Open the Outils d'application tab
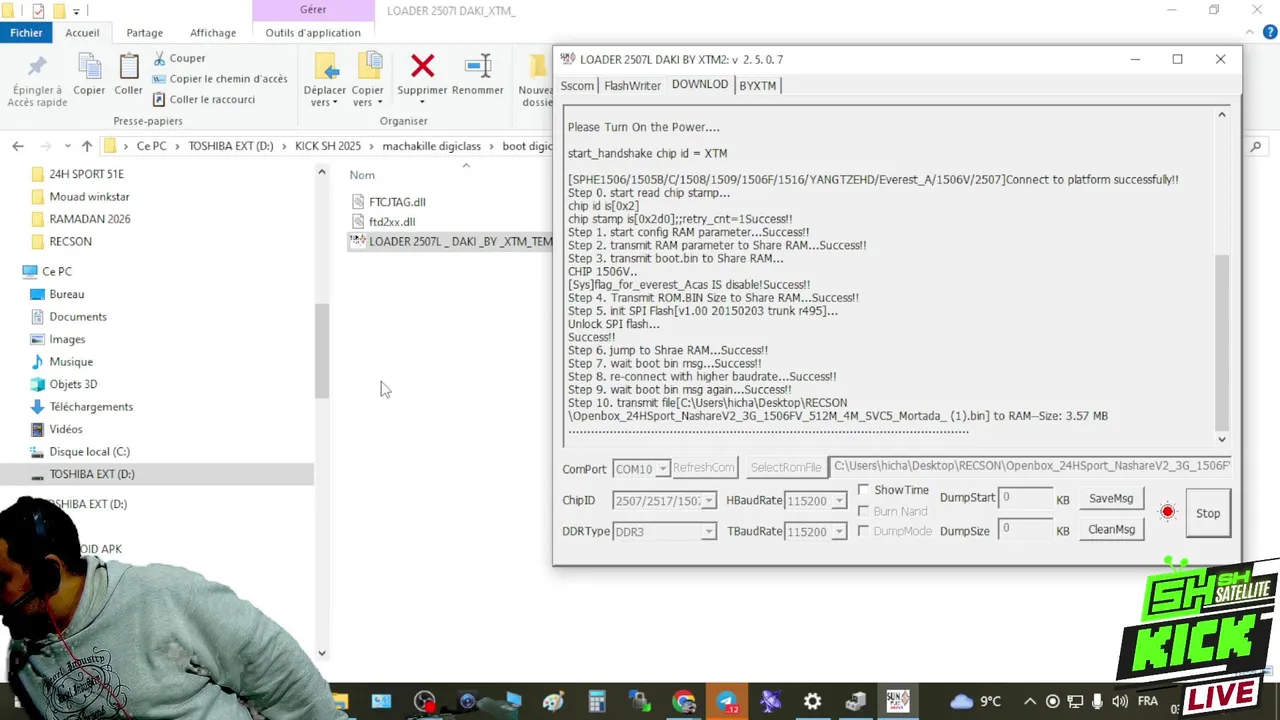 (313, 32)
